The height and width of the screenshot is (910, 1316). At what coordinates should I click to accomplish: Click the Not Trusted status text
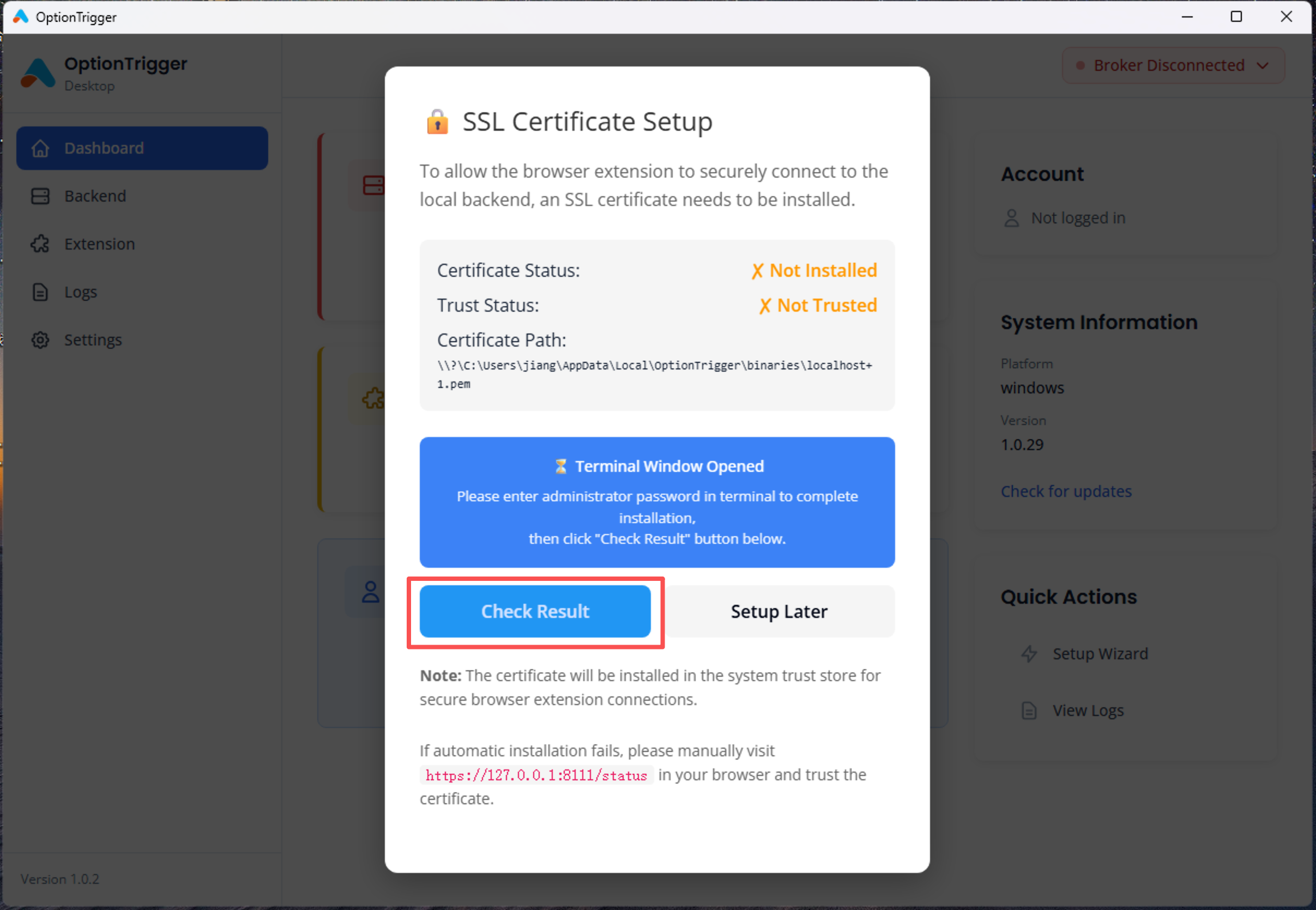pyautogui.click(x=818, y=306)
